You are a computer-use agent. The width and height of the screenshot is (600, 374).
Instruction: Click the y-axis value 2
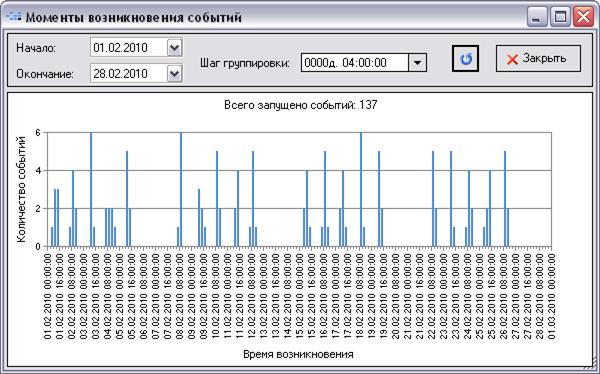click(x=38, y=209)
